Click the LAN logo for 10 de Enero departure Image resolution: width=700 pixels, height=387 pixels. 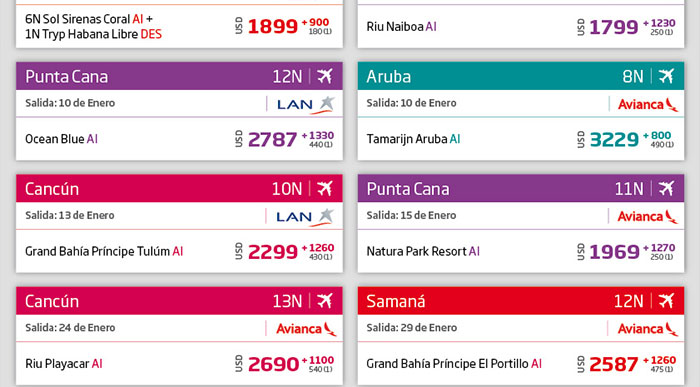click(305, 105)
